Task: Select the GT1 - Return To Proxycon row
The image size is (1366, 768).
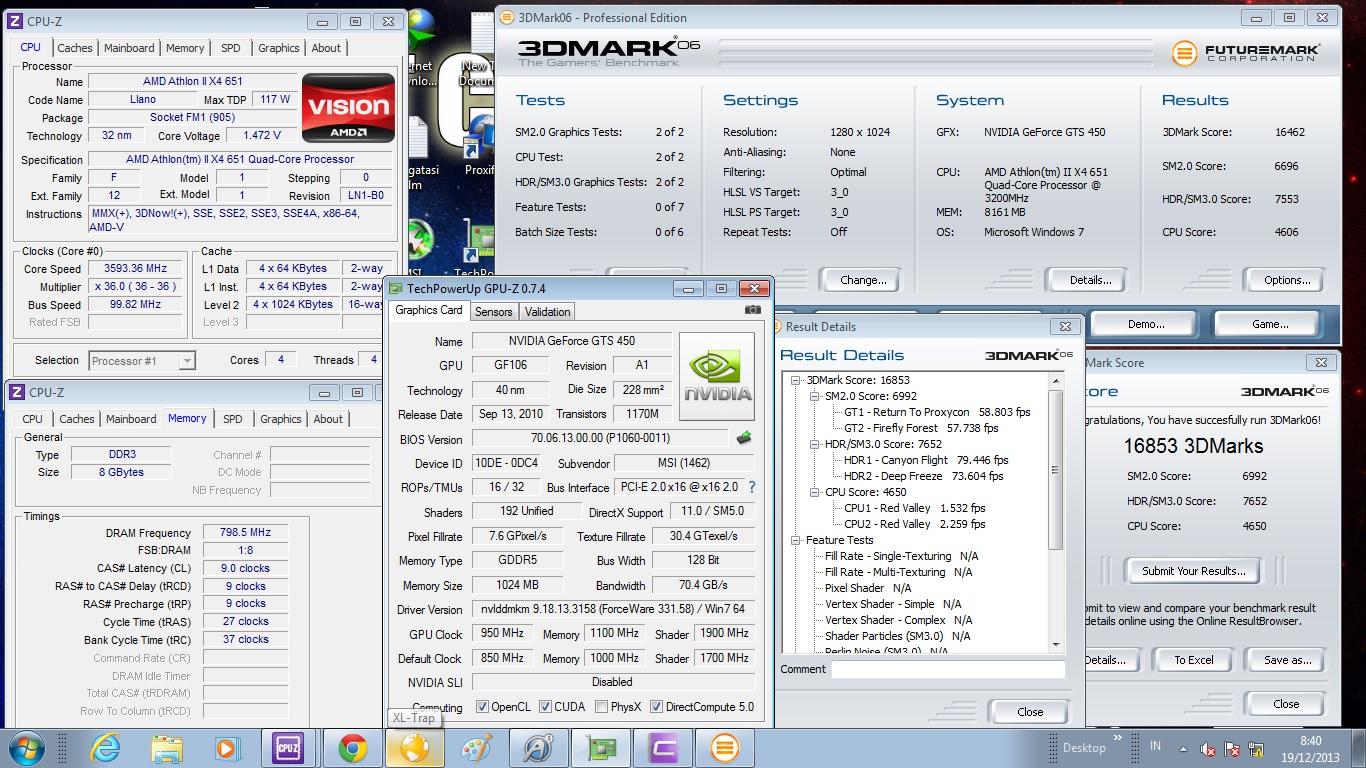Action: [x=937, y=412]
